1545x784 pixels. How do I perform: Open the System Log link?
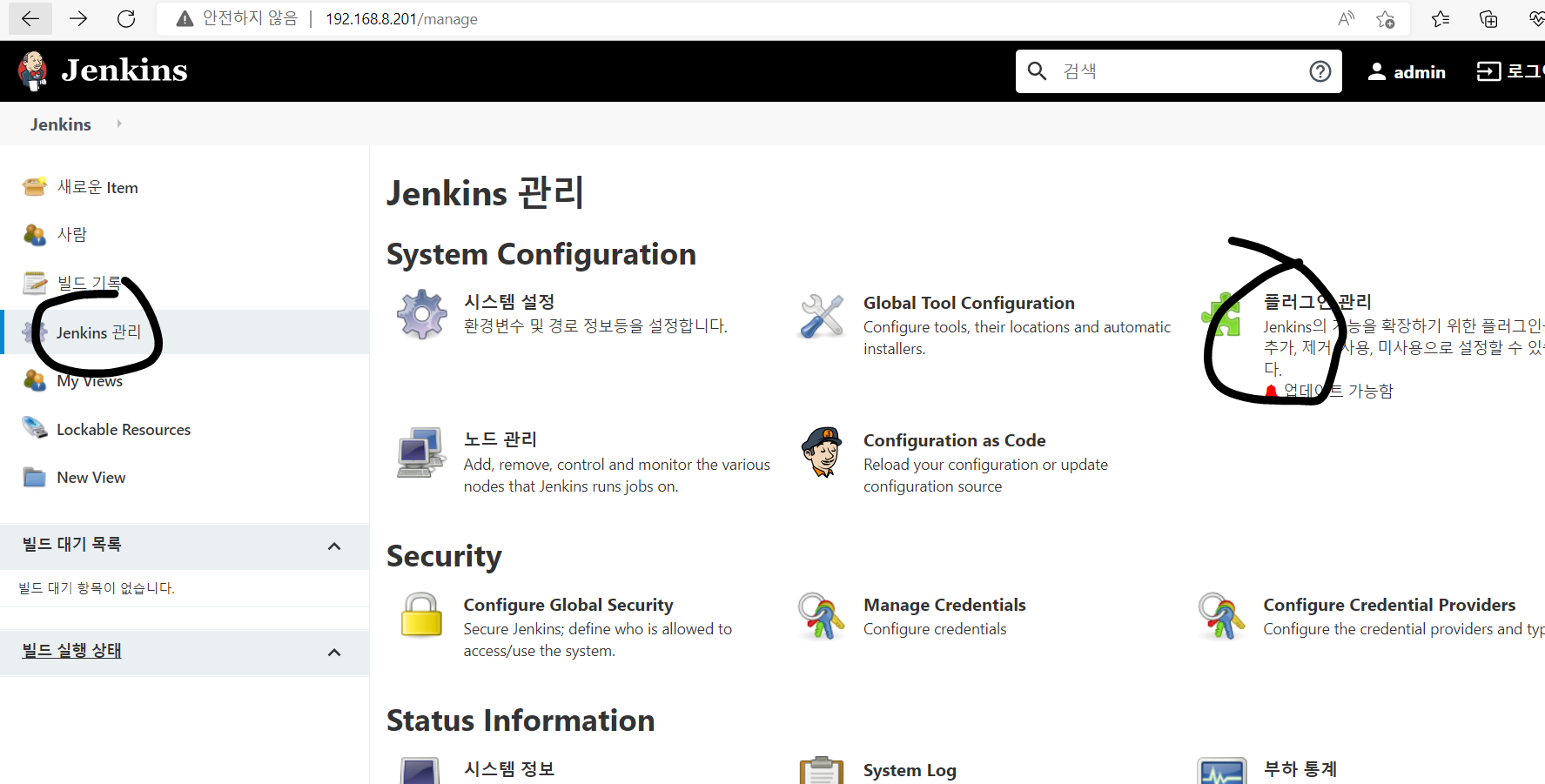pos(910,770)
